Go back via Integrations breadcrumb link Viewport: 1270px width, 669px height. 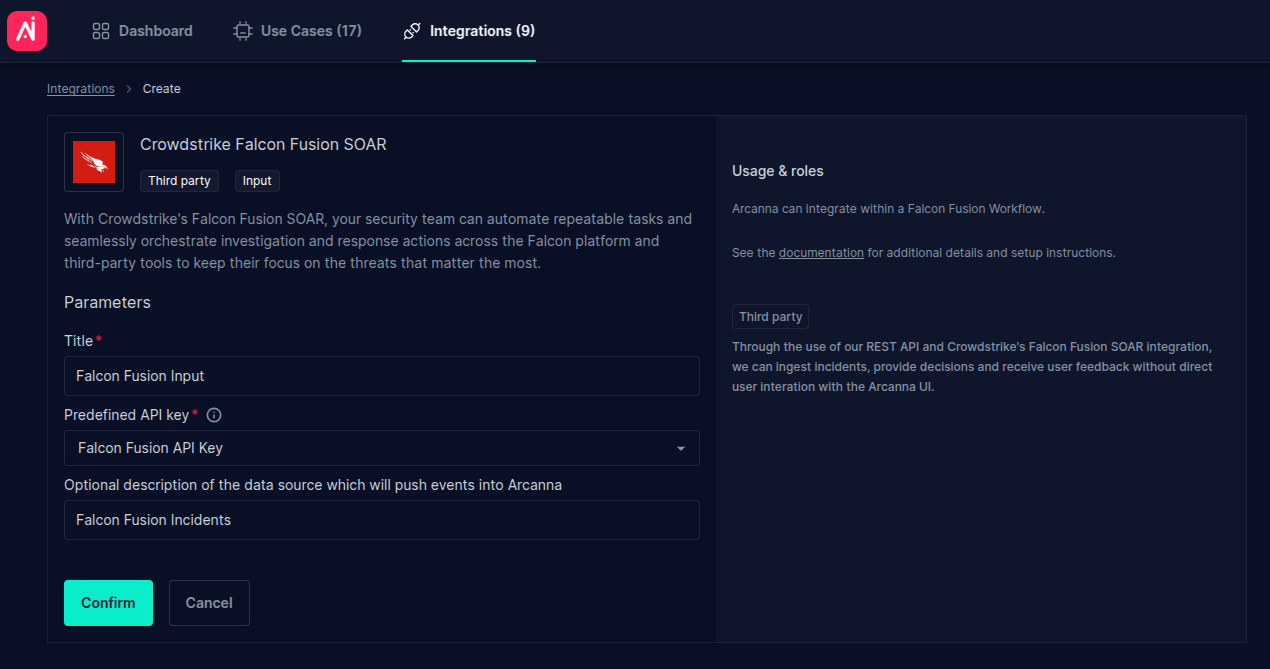click(81, 89)
